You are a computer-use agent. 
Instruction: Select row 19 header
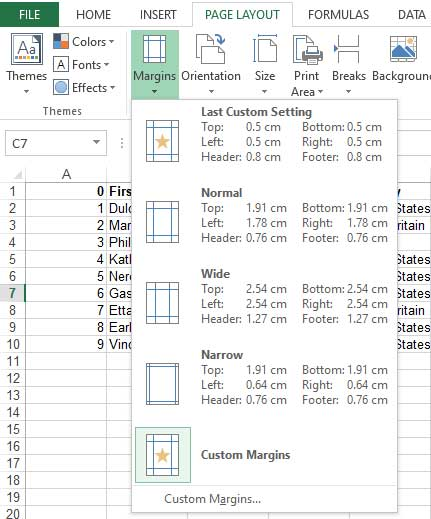coord(13,497)
